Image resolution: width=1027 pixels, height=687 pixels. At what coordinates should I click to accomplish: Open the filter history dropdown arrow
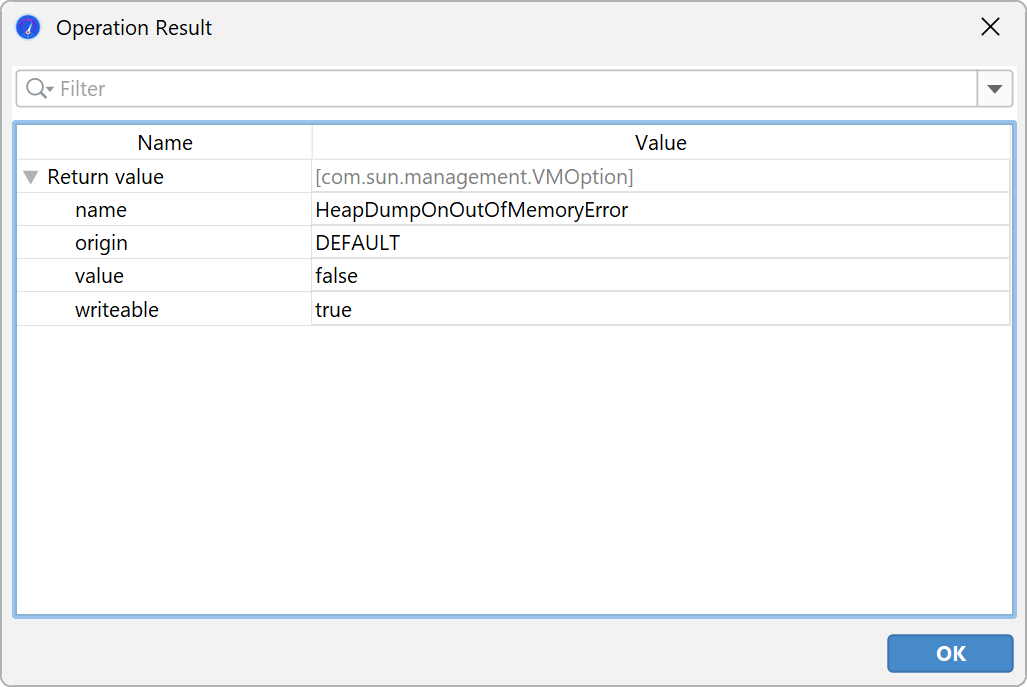pyautogui.click(x=994, y=89)
